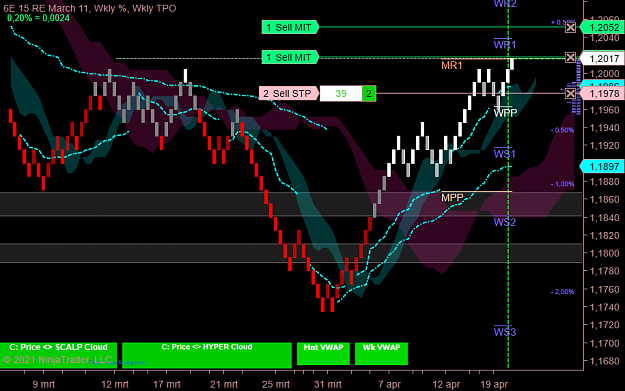Click the position value 39 field

click(341, 94)
